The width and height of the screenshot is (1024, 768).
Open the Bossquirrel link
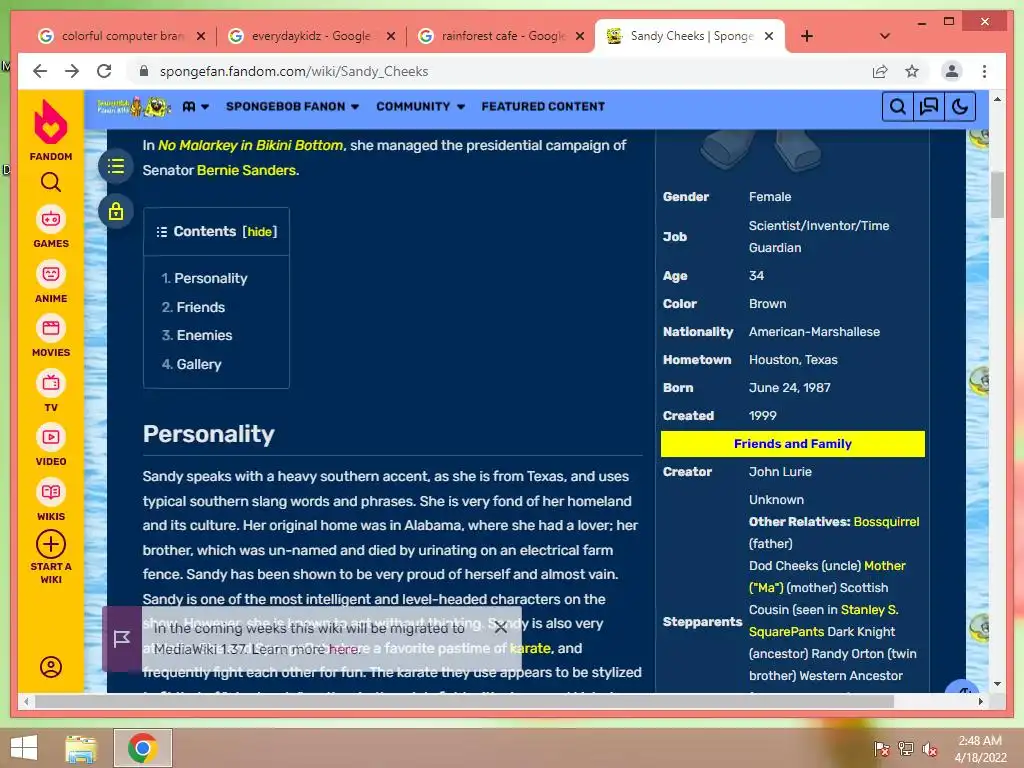point(886,522)
